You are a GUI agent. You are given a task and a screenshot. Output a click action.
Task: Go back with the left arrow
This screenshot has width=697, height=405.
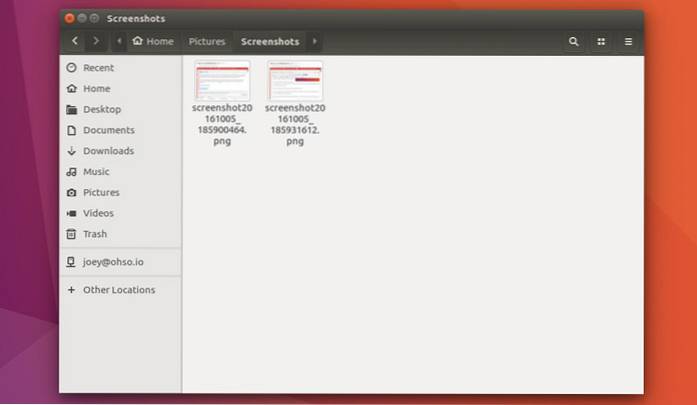coord(75,41)
